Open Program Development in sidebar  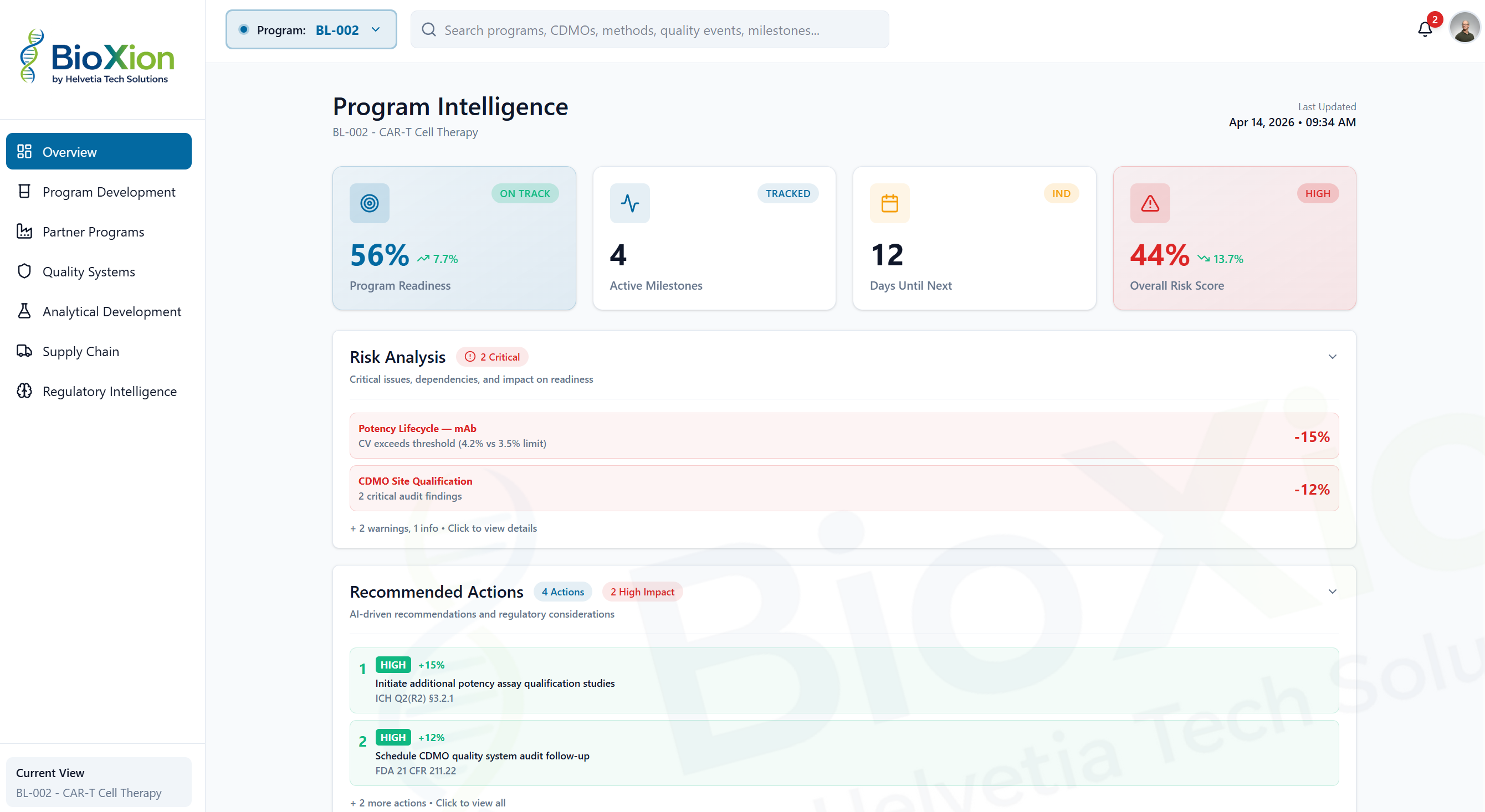99,191
